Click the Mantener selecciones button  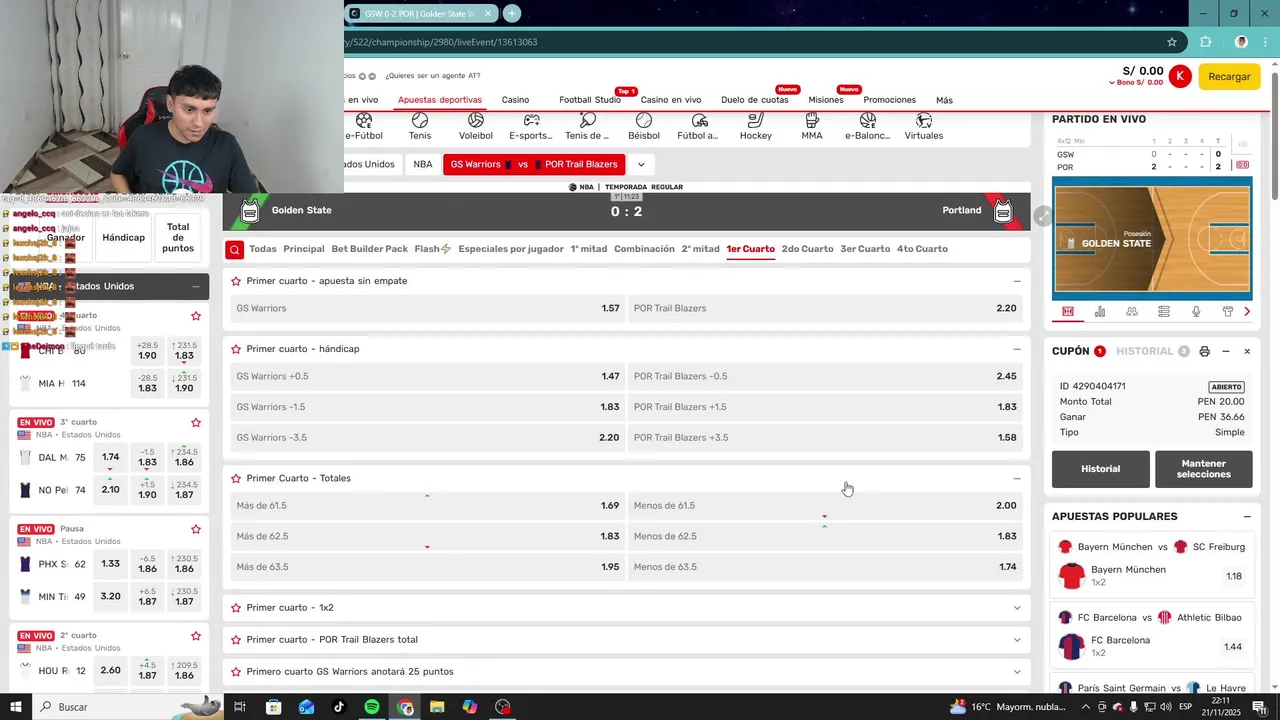1204,469
